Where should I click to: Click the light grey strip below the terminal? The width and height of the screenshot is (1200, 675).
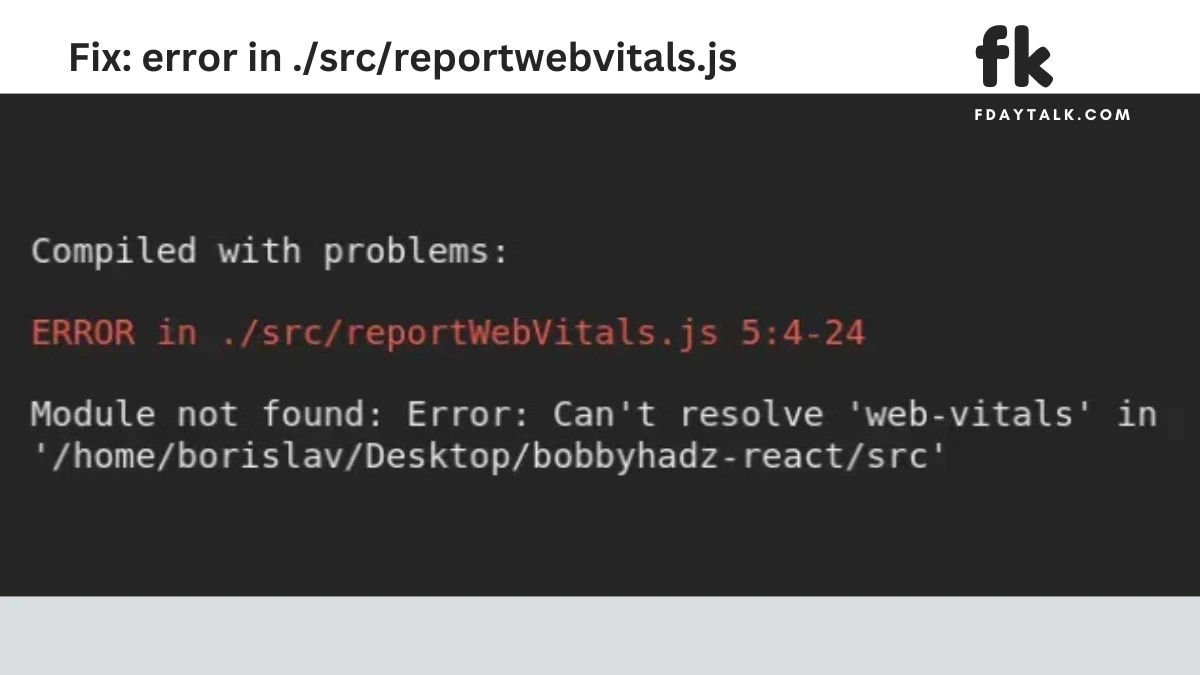pos(600,636)
